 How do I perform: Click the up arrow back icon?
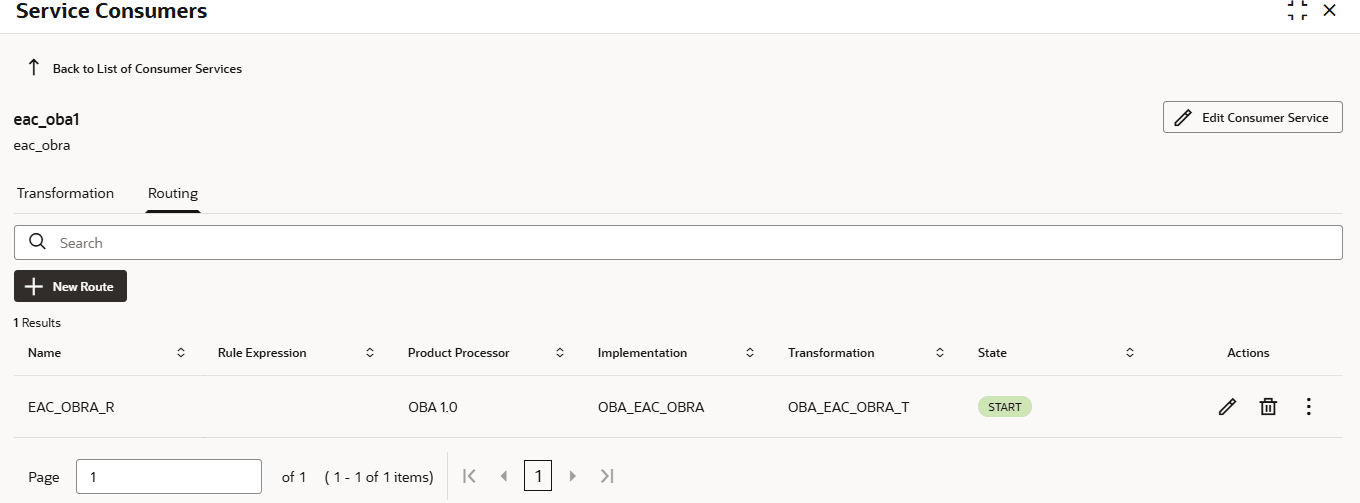tap(33, 68)
